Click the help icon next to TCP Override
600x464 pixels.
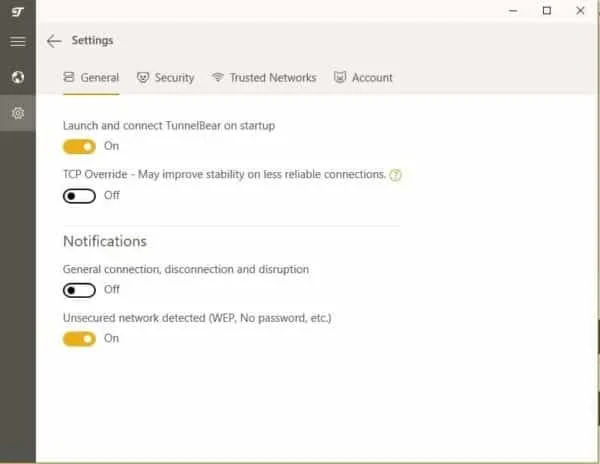click(396, 175)
